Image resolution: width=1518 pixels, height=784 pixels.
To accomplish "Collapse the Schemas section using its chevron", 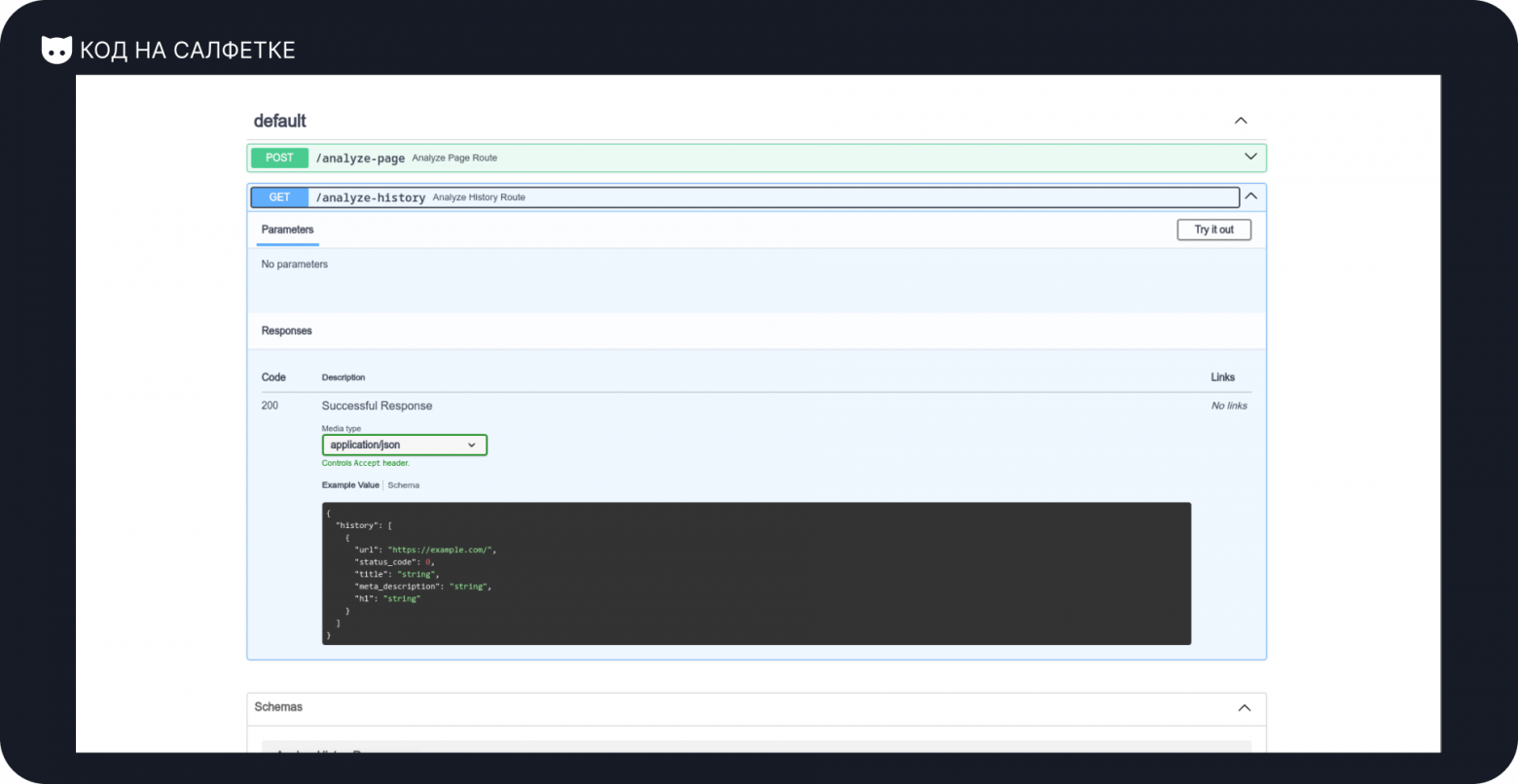I will (x=1244, y=708).
